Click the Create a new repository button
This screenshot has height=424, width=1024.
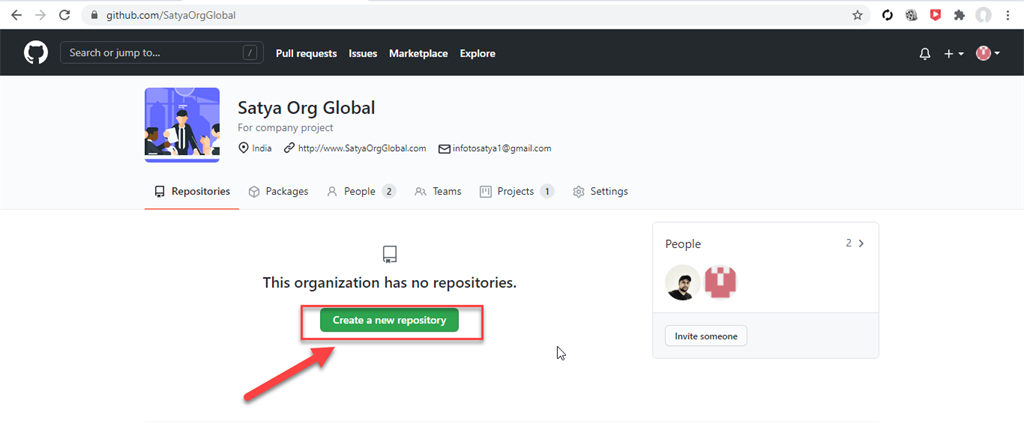click(389, 320)
